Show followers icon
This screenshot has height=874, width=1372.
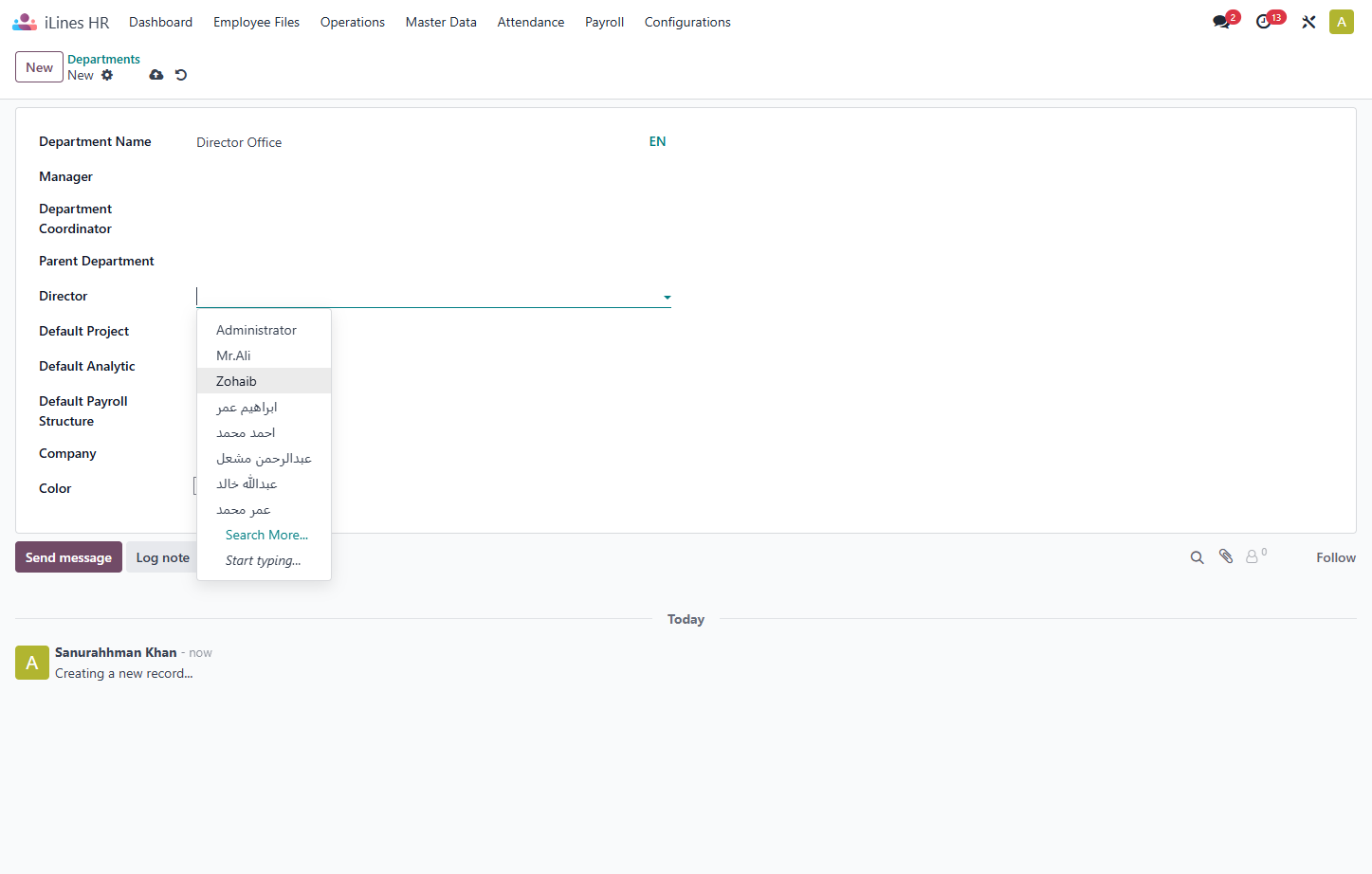1255,556
